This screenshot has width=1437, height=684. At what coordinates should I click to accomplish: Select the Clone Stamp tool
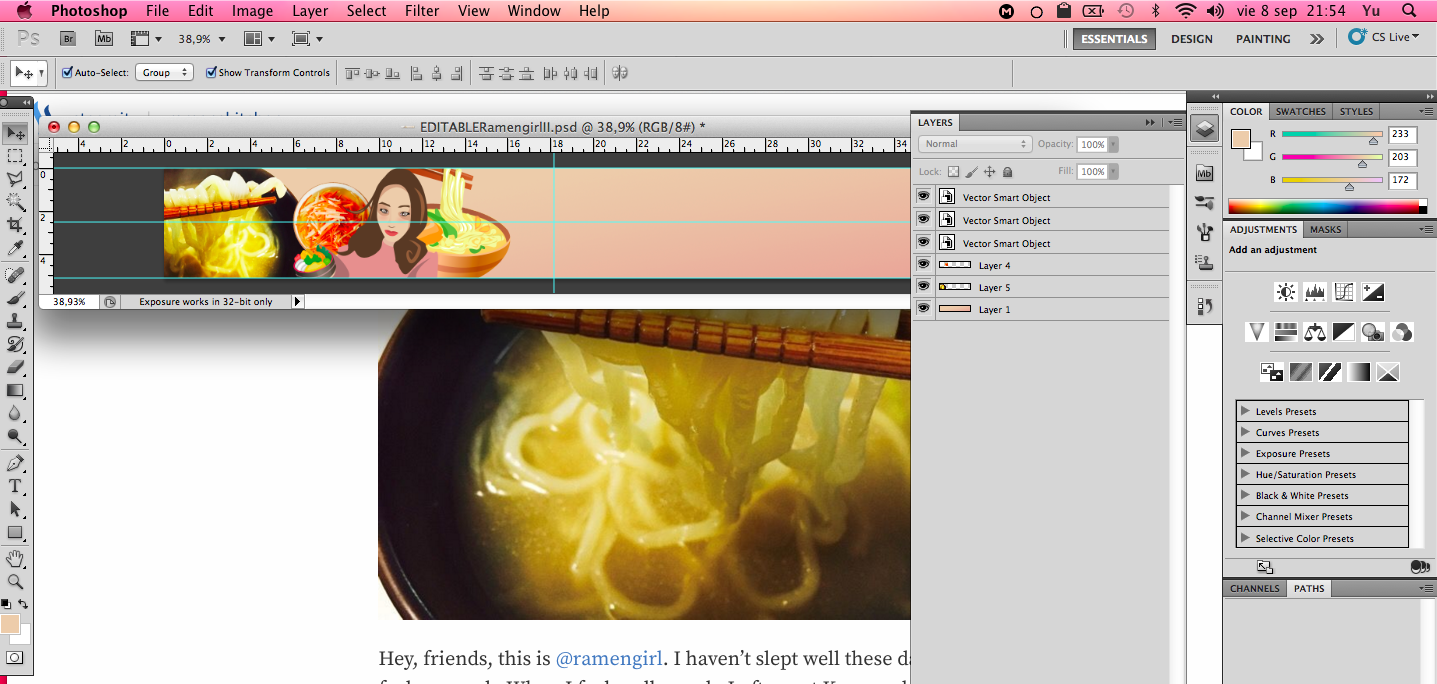point(15,321)
